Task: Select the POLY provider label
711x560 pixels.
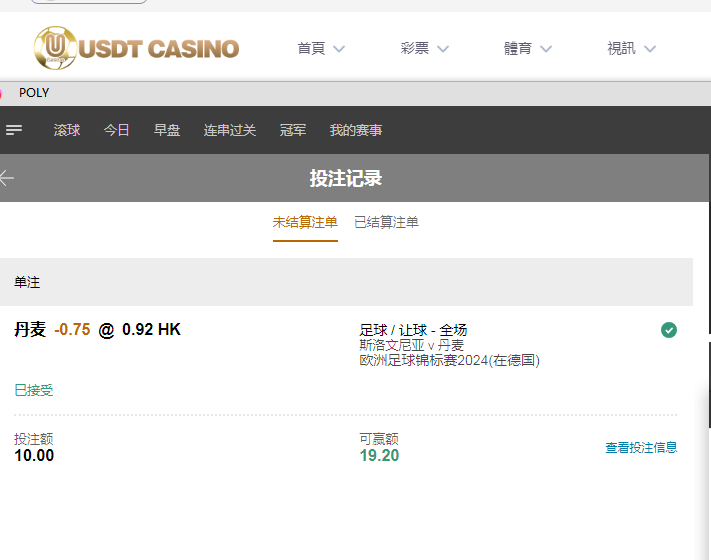Action: pos(34,93)
